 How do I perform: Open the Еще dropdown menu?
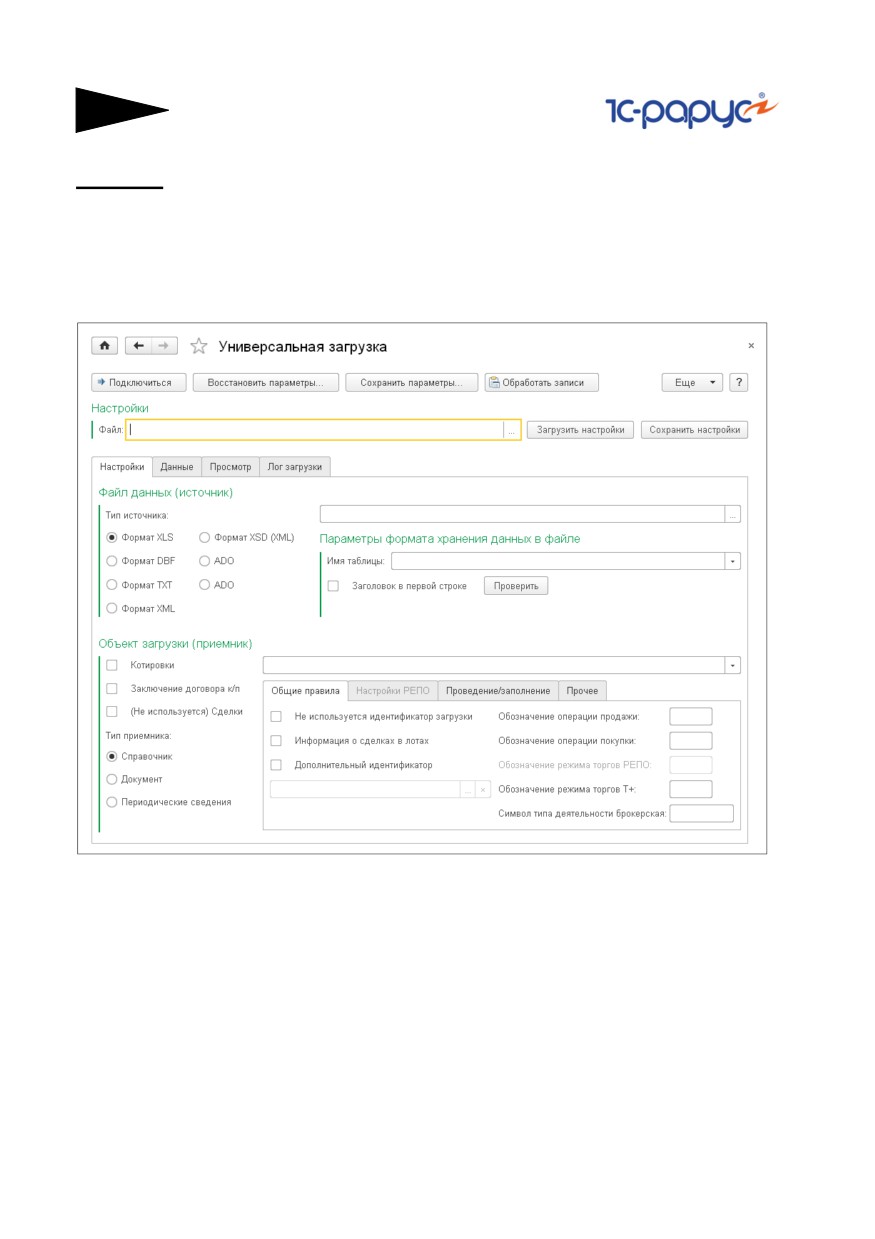(x=692, y=382)
